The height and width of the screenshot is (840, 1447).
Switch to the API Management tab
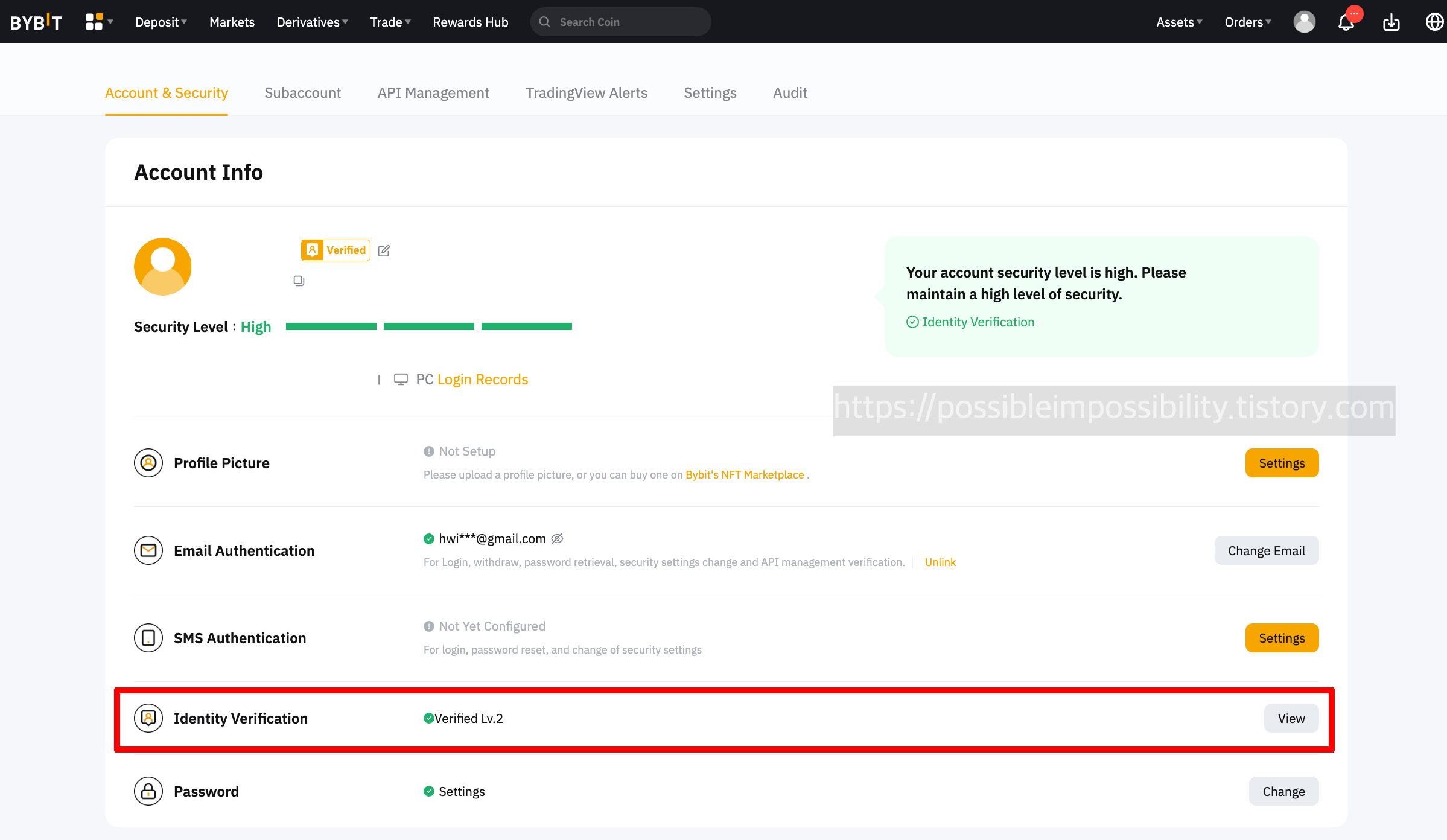click(x=433, y=93)
